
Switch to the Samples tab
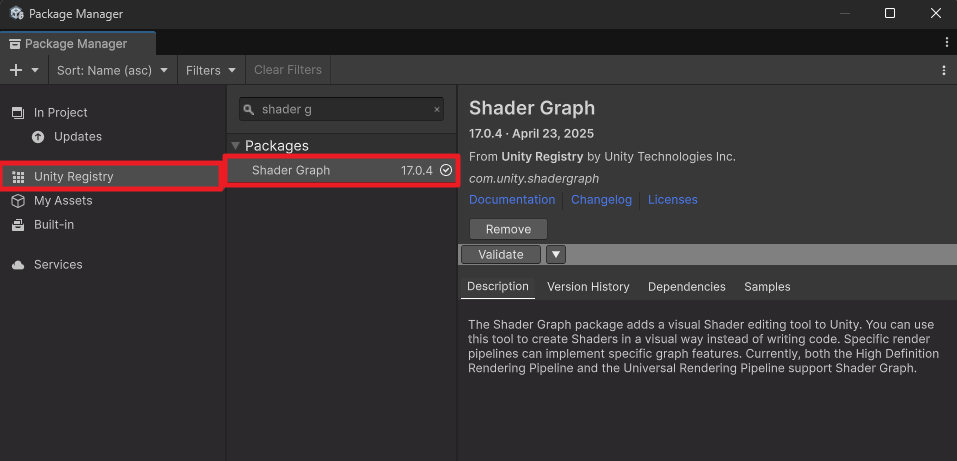click(767, 287)
